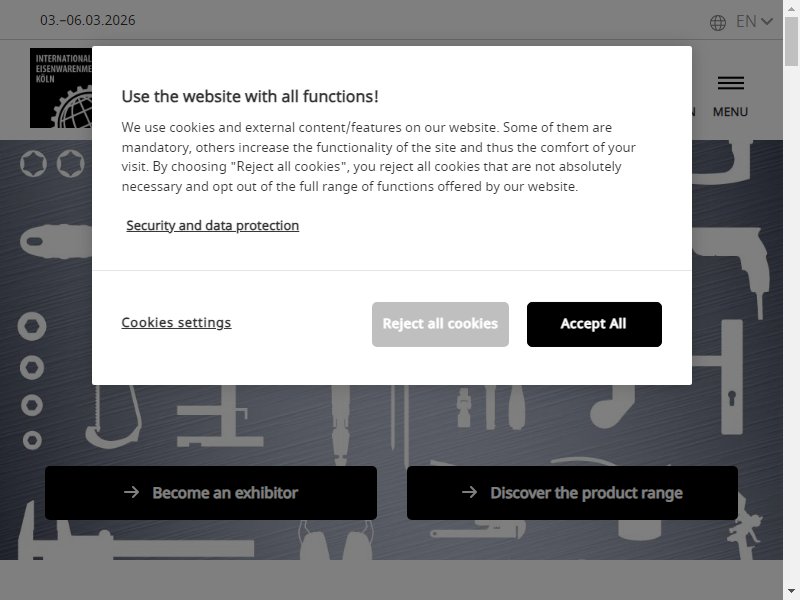This screenshot has height=600, width=800.
Task: Click the Eisenwarenmesse Köln logo
Action: pos(61,88)
